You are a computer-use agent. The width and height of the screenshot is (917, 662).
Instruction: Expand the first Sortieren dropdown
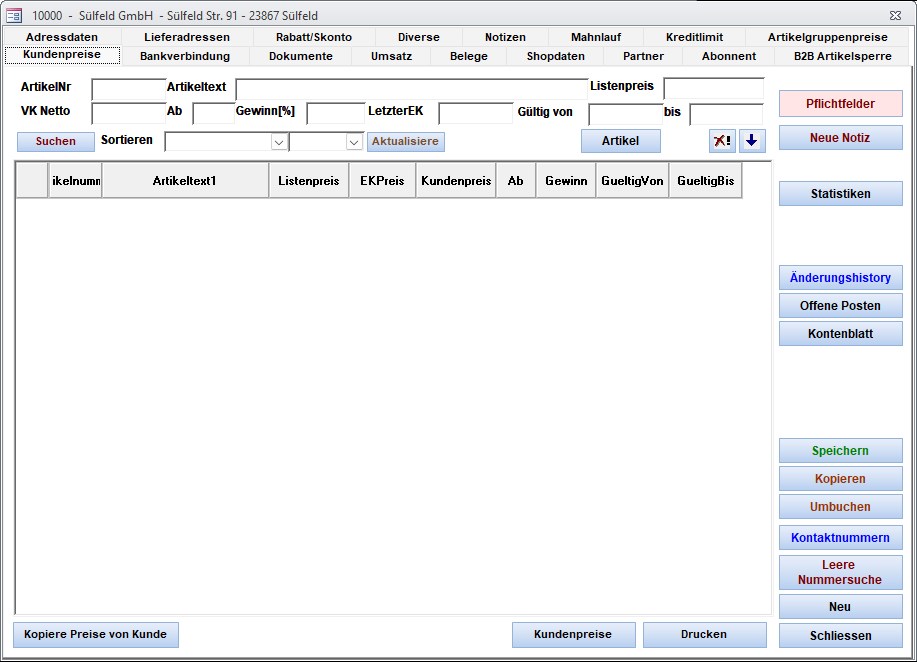(278, 142)
